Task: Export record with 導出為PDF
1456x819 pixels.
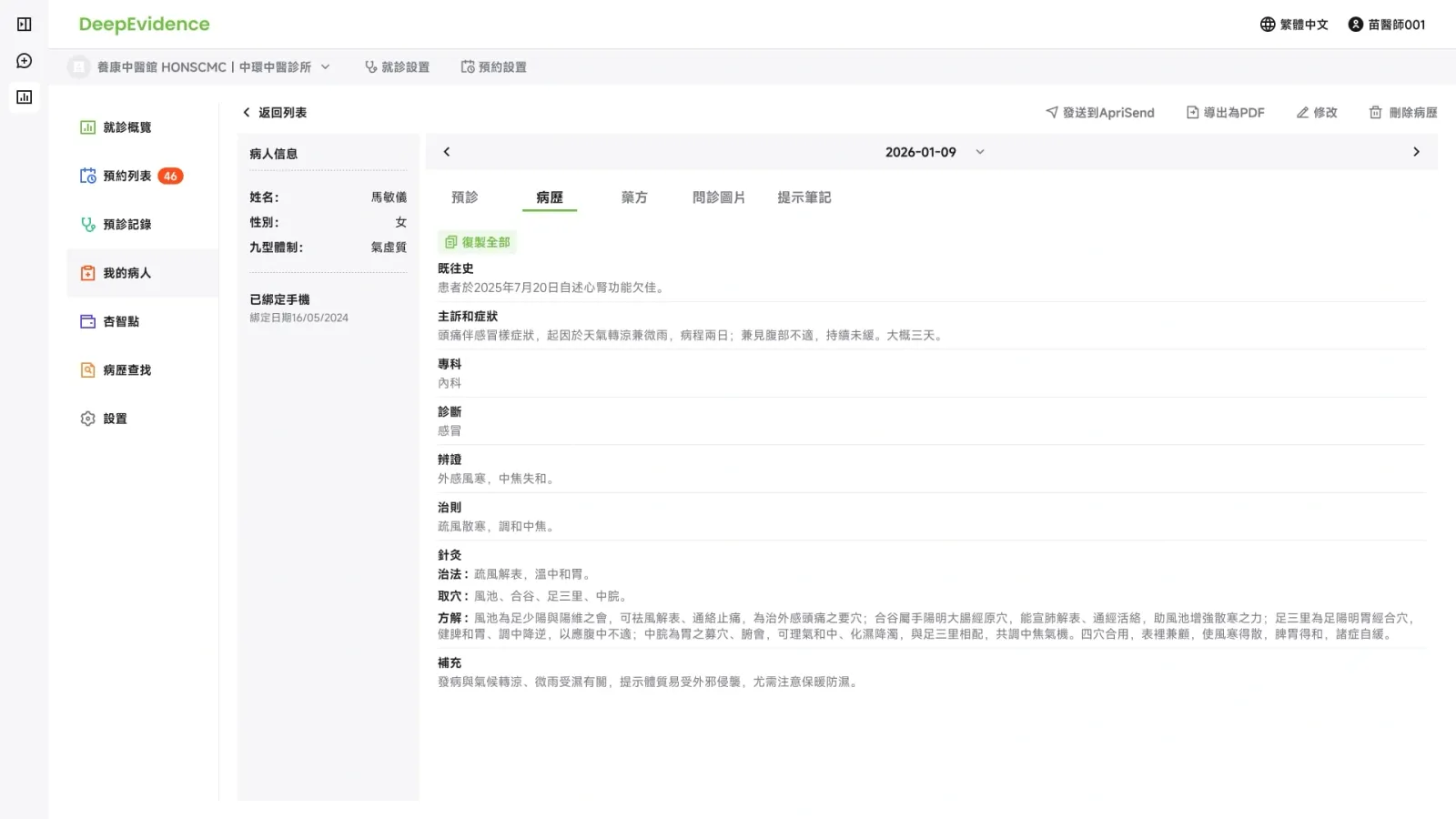Action: (x=1225, y=113)
